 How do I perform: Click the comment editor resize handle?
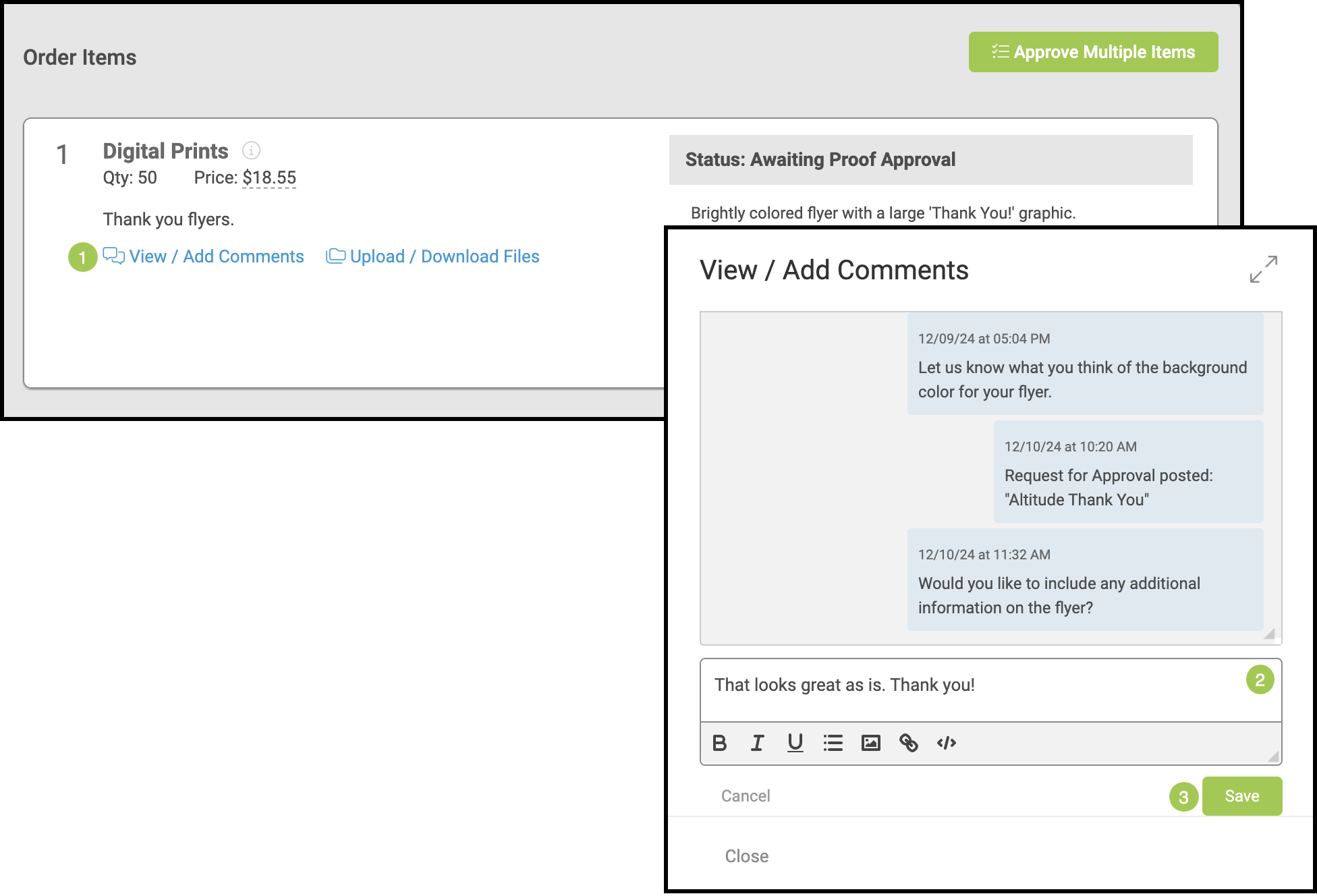1273,756
